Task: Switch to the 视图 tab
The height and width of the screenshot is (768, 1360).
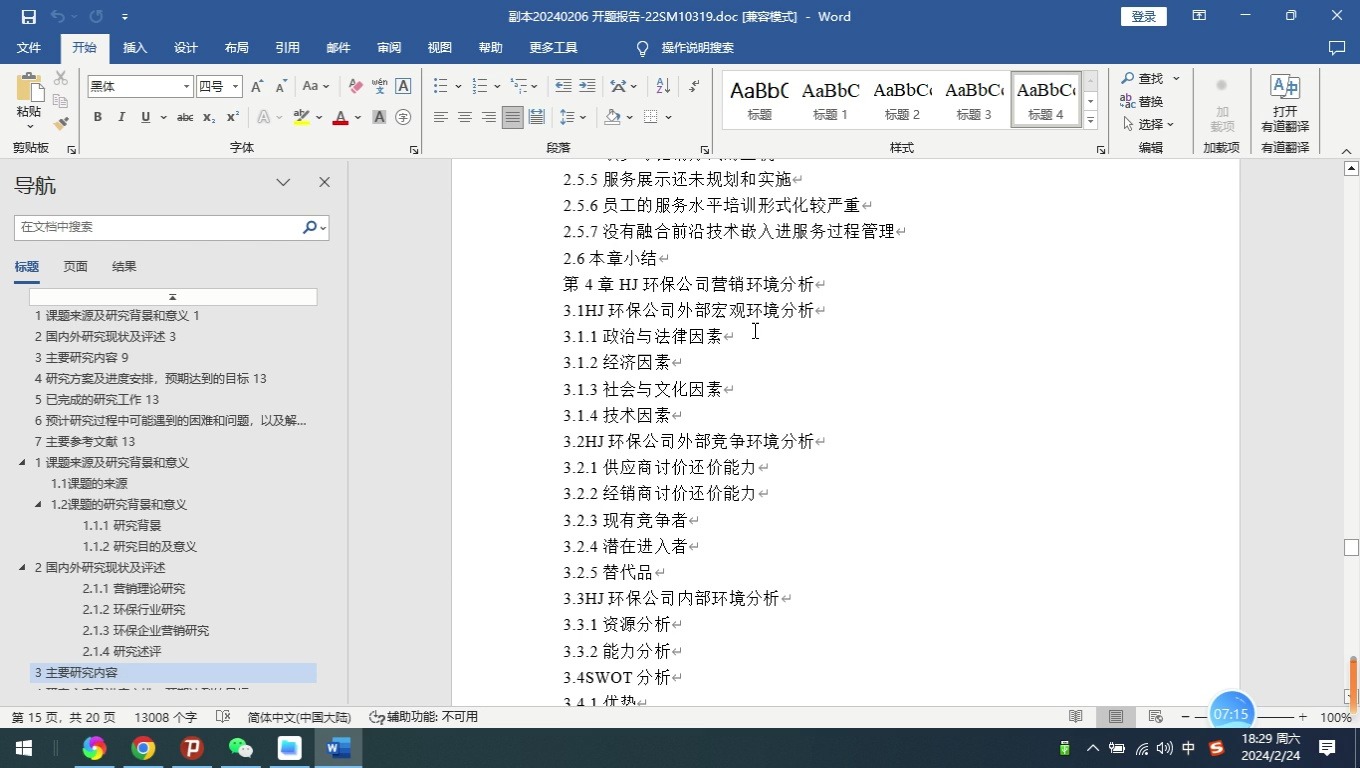Action: (440, 48)
